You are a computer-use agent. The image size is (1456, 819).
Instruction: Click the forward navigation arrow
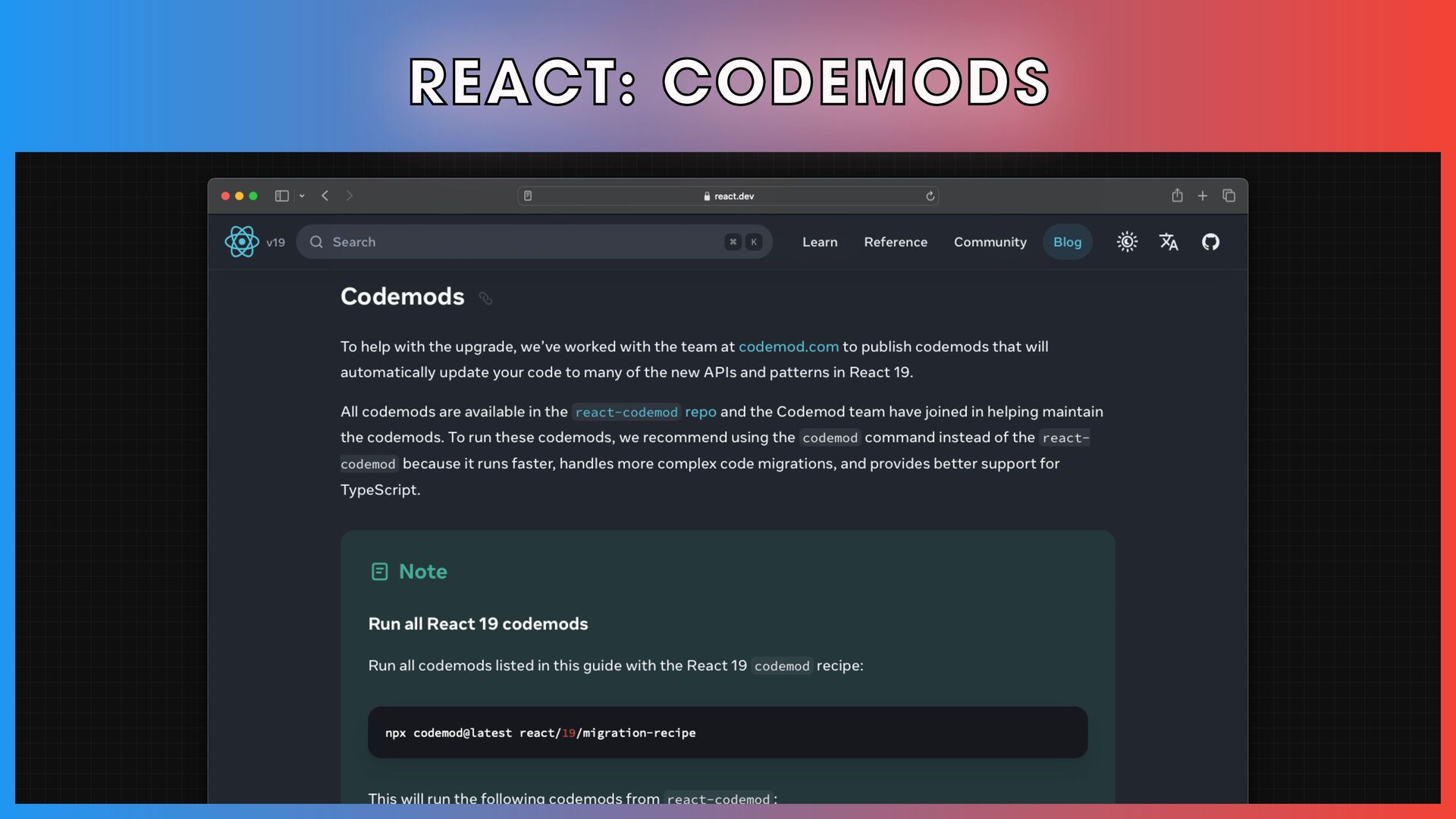click(350, 196)
